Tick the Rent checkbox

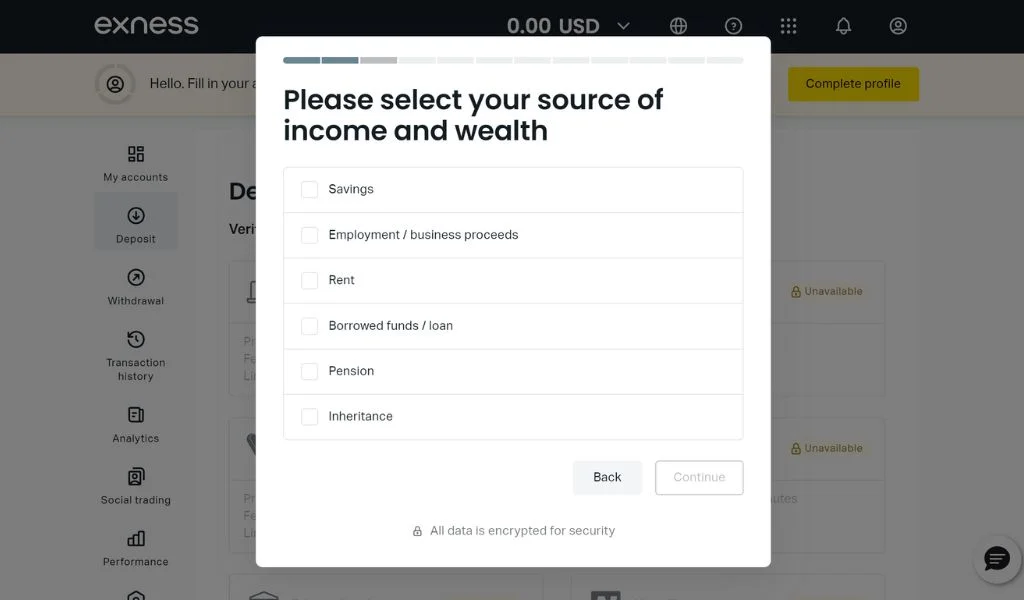(310, 280)
